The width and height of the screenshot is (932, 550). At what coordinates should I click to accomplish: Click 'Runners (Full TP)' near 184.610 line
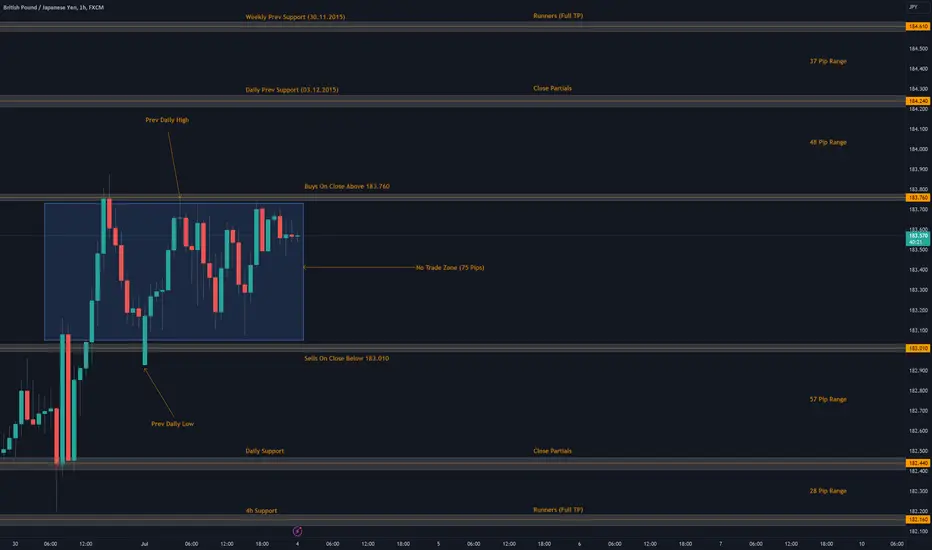pos(558,16)
